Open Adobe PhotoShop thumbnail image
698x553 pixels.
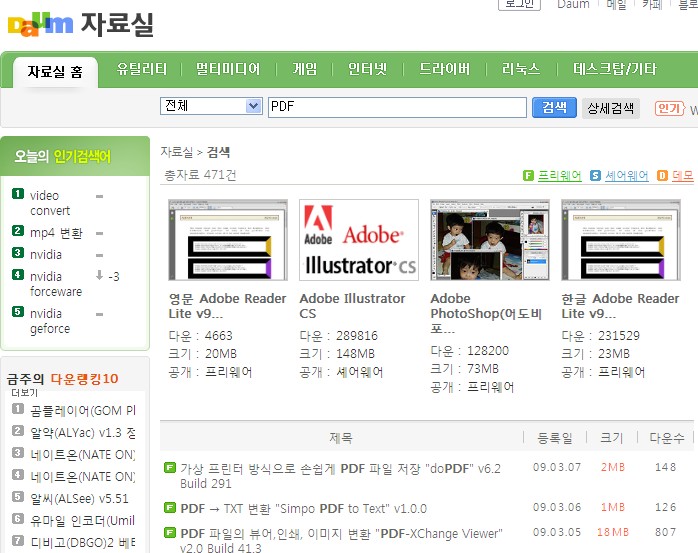tap(490, 240)
